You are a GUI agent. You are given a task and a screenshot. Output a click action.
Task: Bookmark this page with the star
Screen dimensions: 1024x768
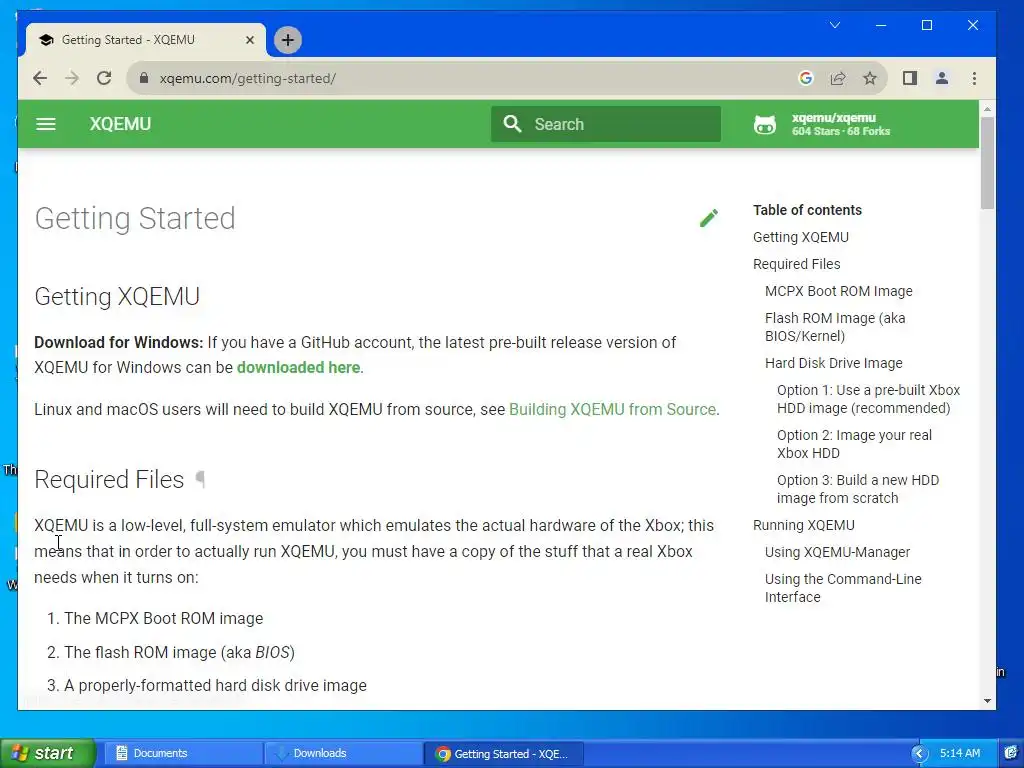870,78
